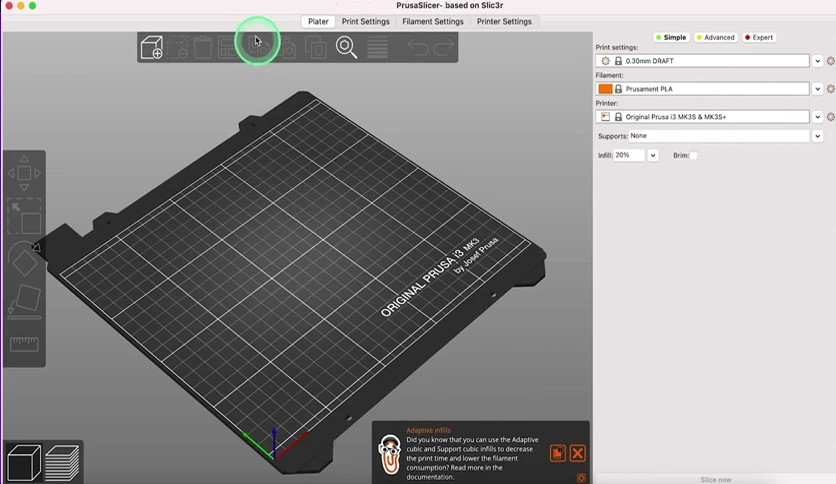
Task: Open the Filament Settings tab
Action: [432, 21]
